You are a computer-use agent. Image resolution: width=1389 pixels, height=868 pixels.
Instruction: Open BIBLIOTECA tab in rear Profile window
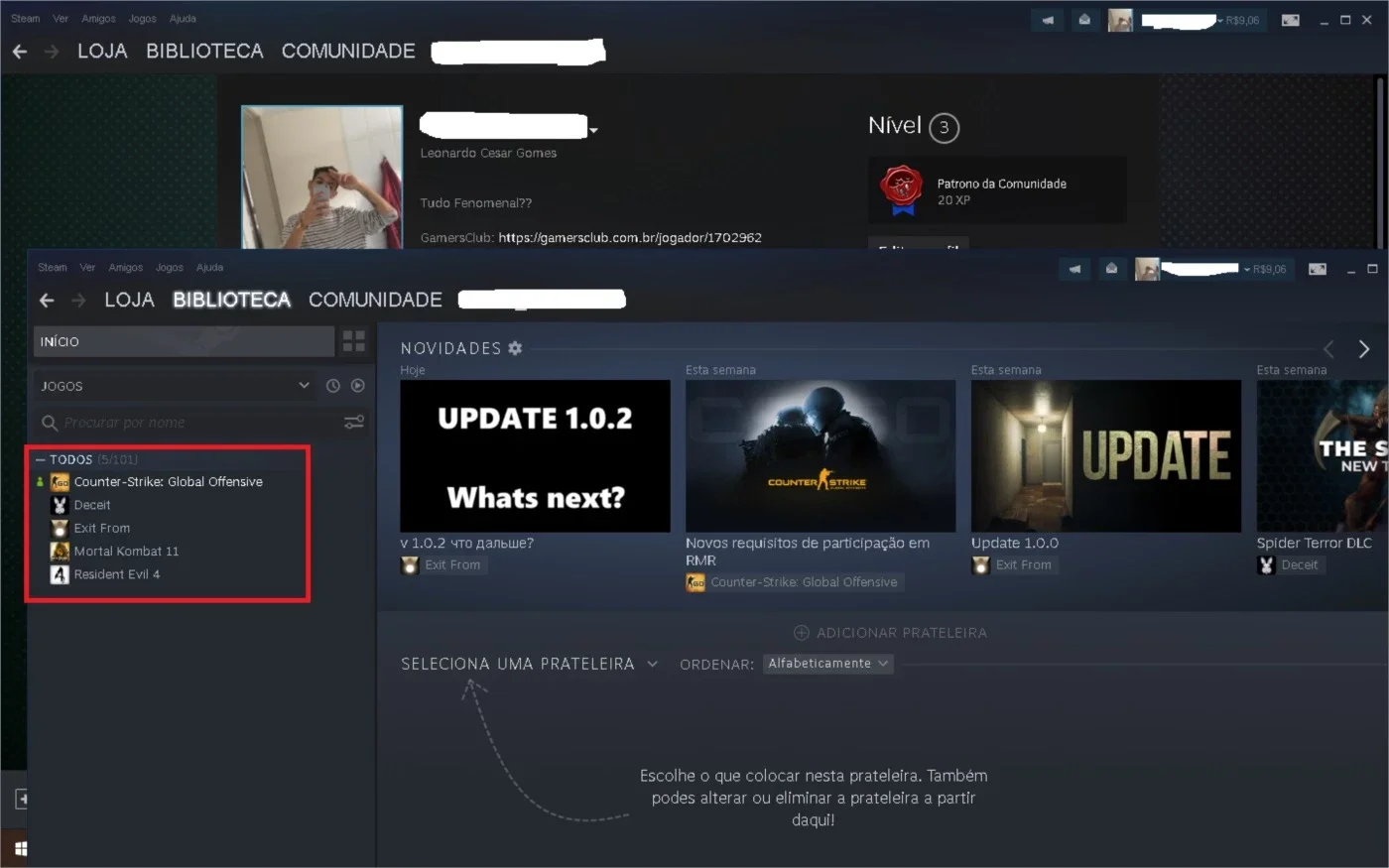[205, 52]
